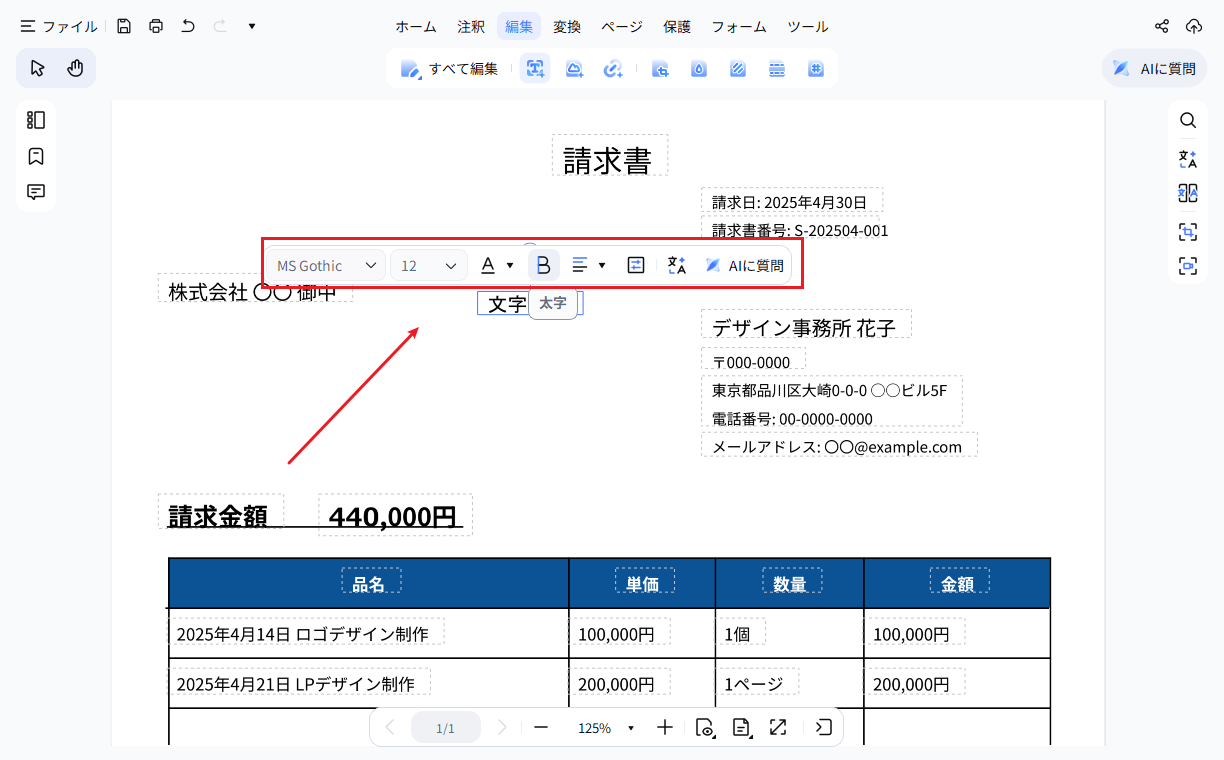This screenshot has height=760, width=1224.
Task: Click the search magnifier icon
Action: [x=1188, y=120]
